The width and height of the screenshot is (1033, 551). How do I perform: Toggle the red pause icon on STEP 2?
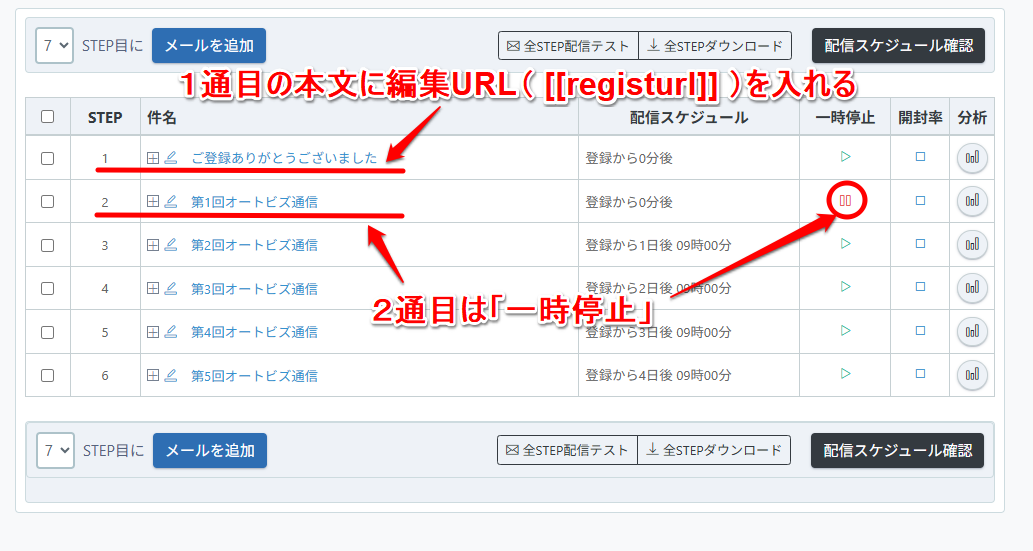coord(845,200)
